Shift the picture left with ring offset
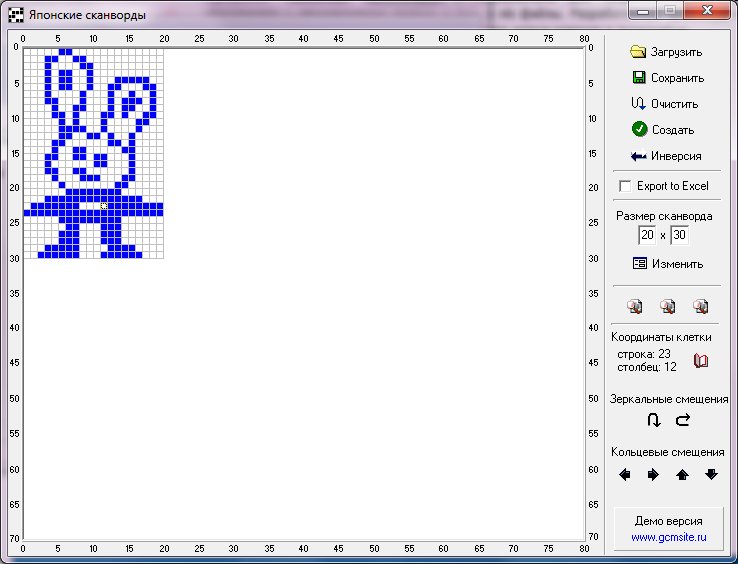This screenshot has height=564, width=738. coord(625,474)
